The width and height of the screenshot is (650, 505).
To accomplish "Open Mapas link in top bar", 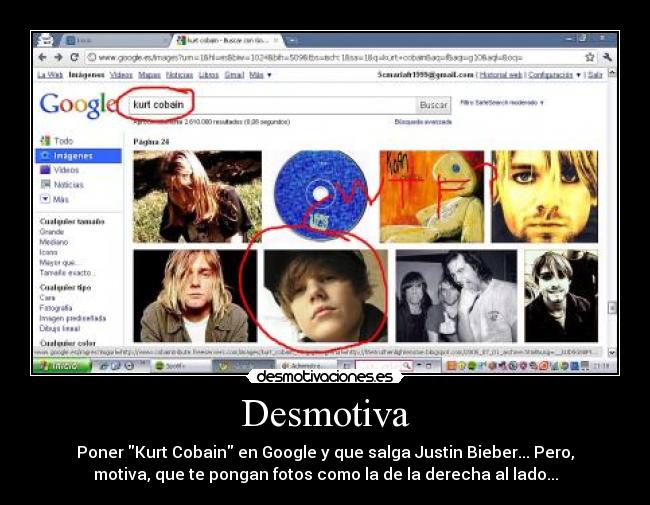I will pyautogui.click(x=149, y=75).
